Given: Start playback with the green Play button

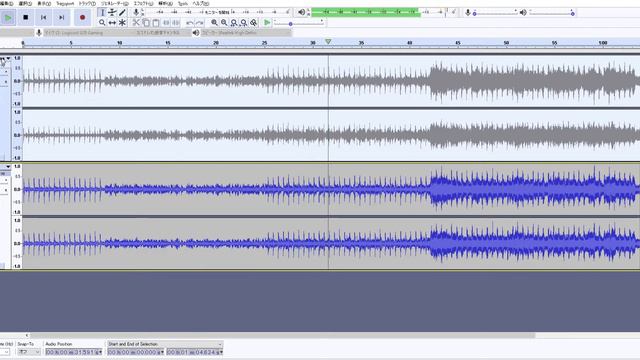Looking at the screenshot, I should (x=8, y=18).
